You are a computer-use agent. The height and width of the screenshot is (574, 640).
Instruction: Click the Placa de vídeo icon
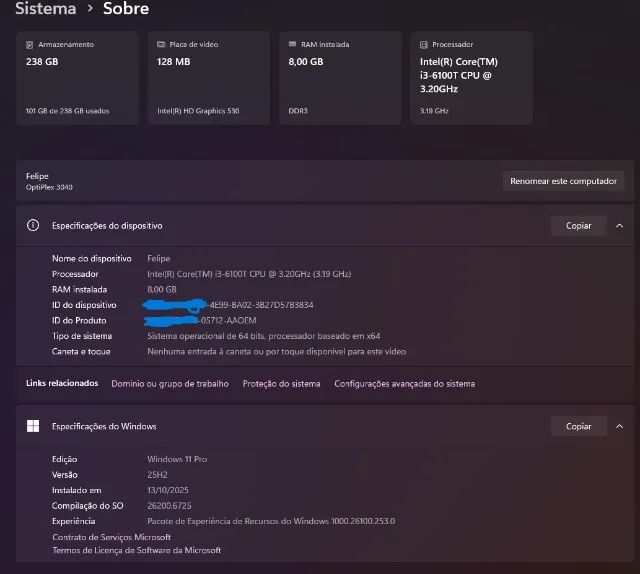point(162,45)
